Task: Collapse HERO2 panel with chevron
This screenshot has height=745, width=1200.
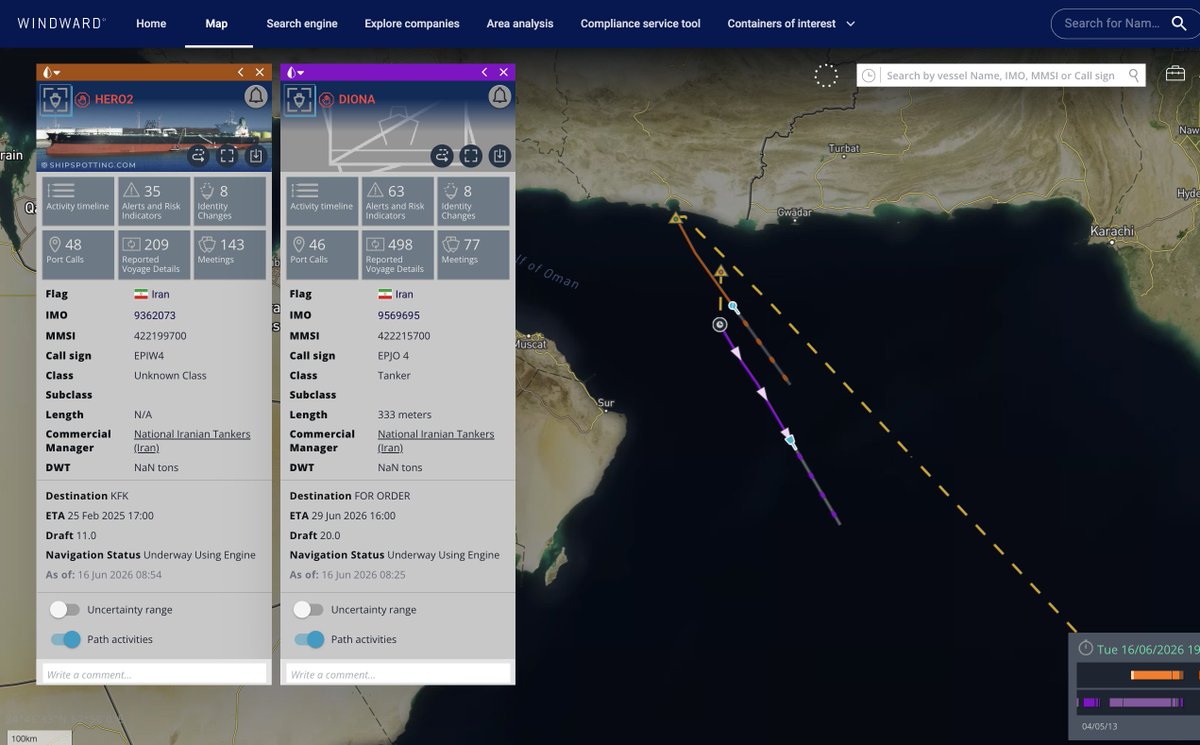Action: (x=241, y=72)
